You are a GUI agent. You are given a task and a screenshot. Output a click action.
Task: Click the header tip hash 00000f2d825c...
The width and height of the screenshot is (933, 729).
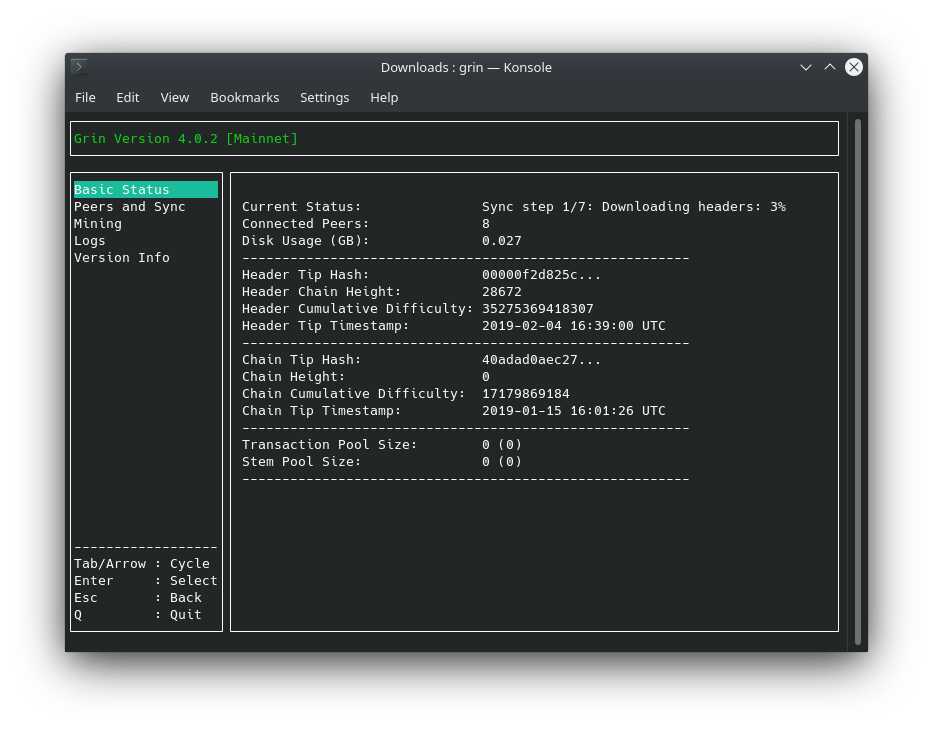click(541, 275)
